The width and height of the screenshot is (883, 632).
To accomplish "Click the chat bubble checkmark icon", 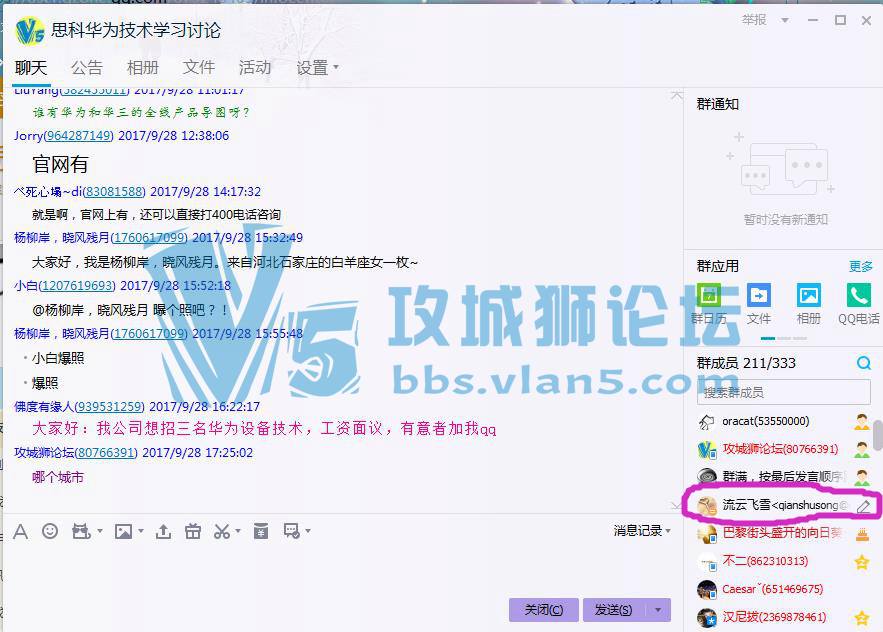I will [292, 531].
